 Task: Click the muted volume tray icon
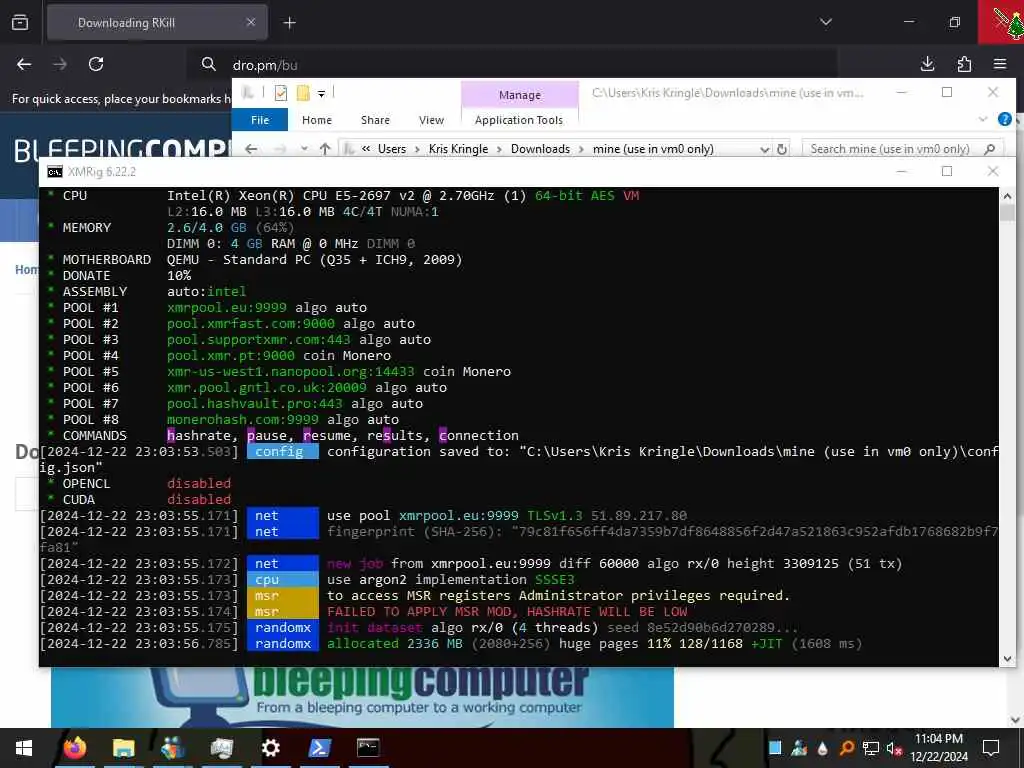click(x=894, y=748)
